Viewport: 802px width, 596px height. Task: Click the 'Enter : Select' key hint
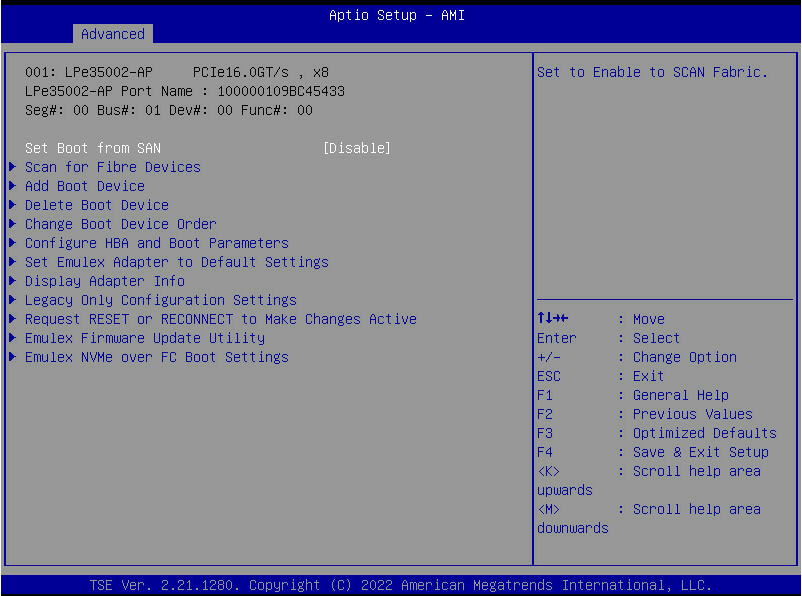[x=608, y=338]
